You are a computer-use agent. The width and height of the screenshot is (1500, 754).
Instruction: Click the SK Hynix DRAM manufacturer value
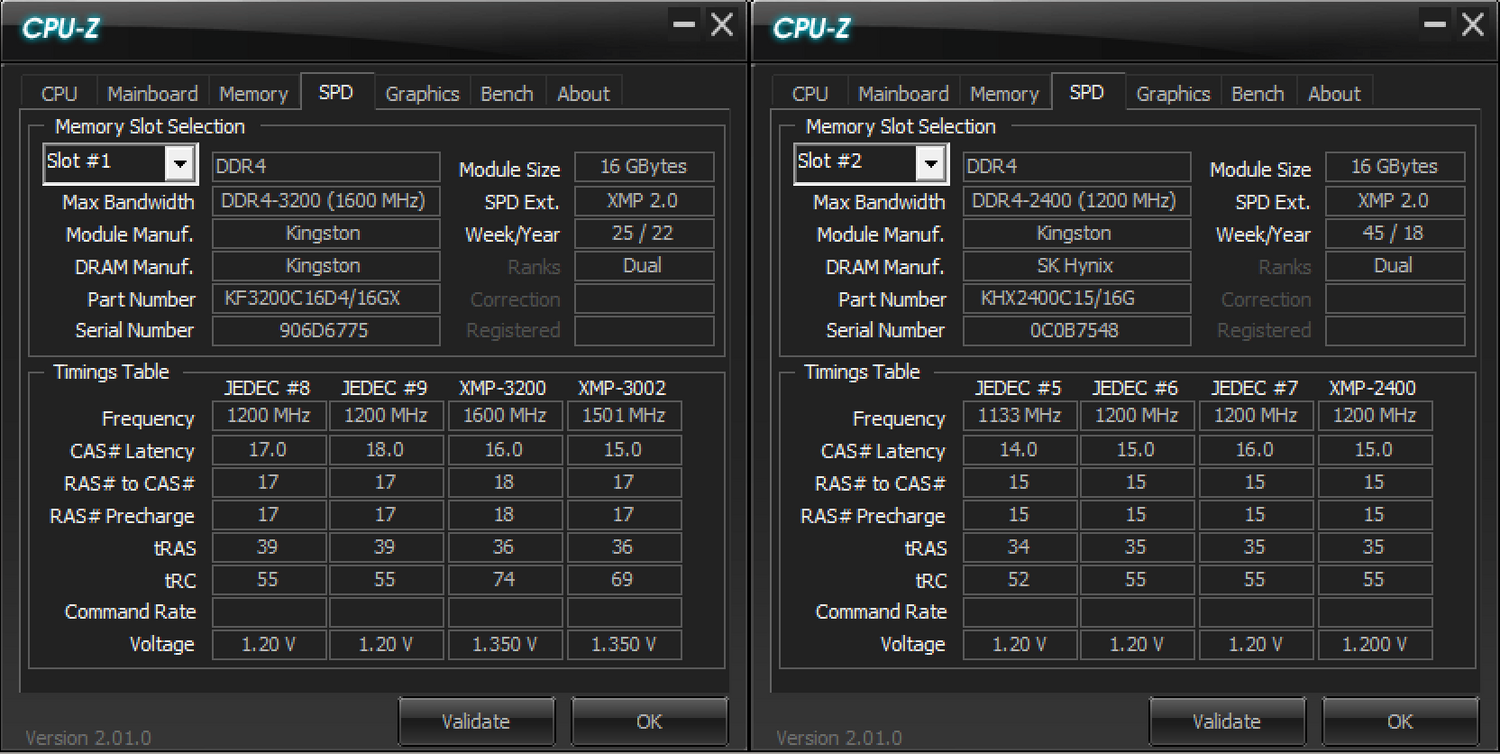click(1077, 266)
